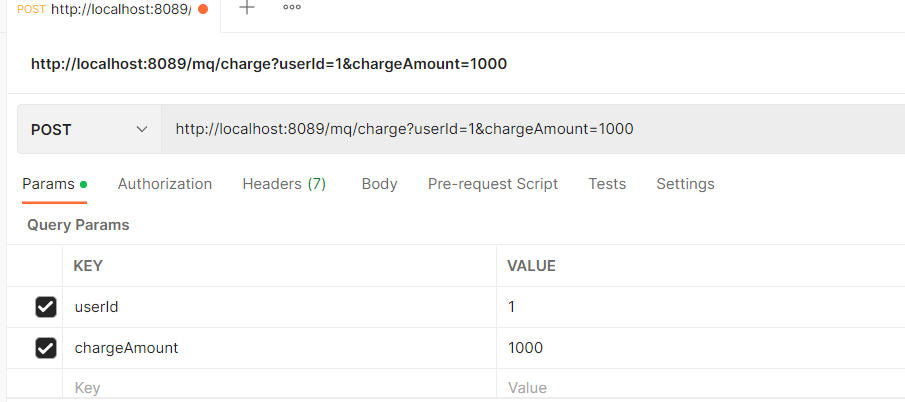Click the empty Value placeholder field

[x=701, y=385]
